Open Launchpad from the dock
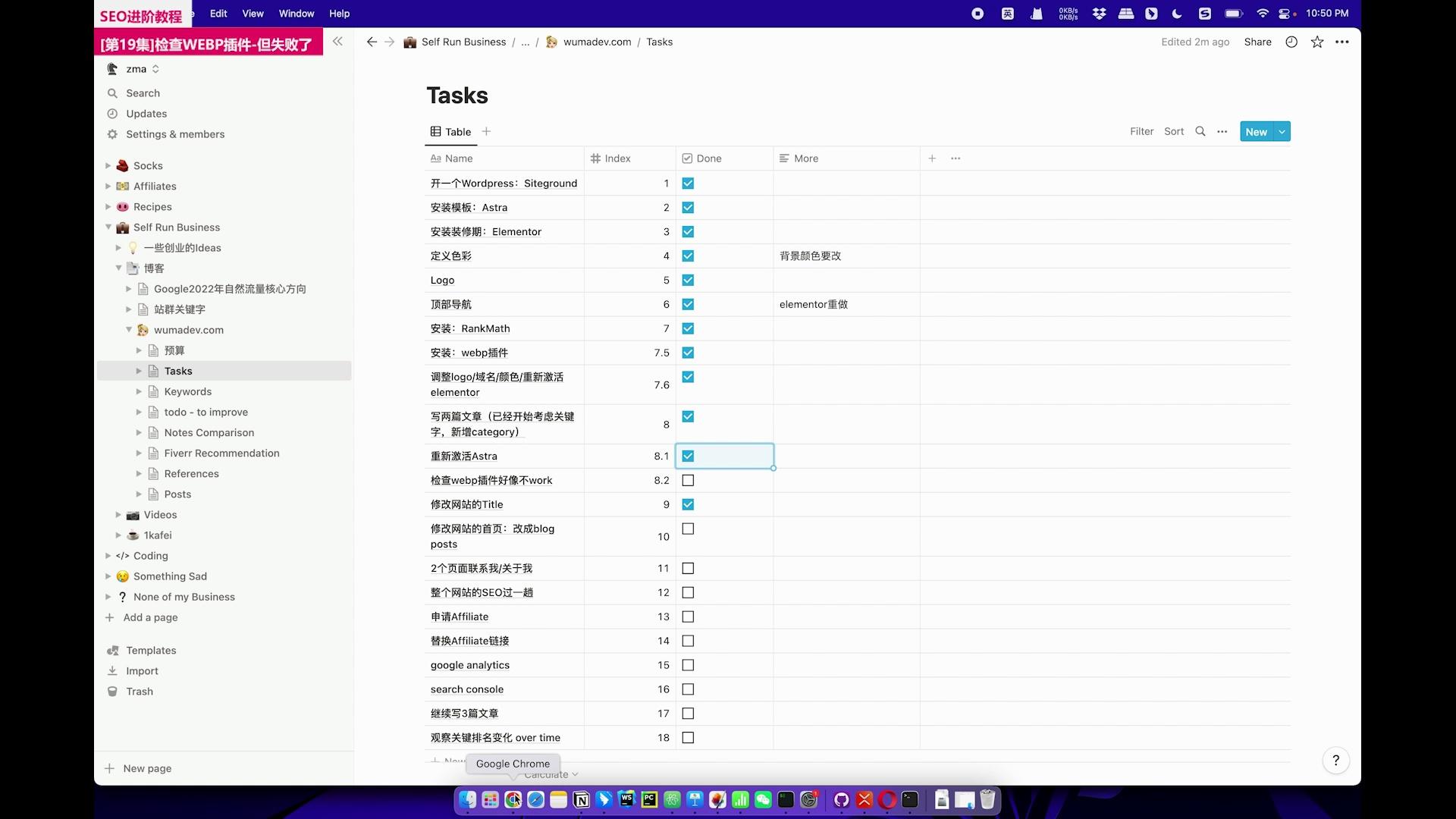The height and width of the screenshot is (819, 1456). click(491, 799)
